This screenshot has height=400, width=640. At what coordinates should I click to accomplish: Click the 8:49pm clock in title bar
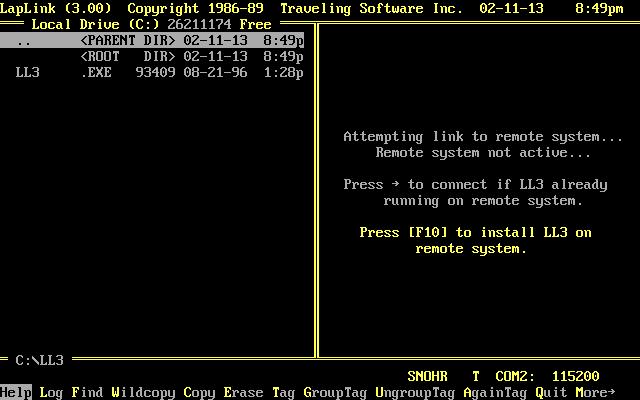pyautogui.click(x=599, y=8)
